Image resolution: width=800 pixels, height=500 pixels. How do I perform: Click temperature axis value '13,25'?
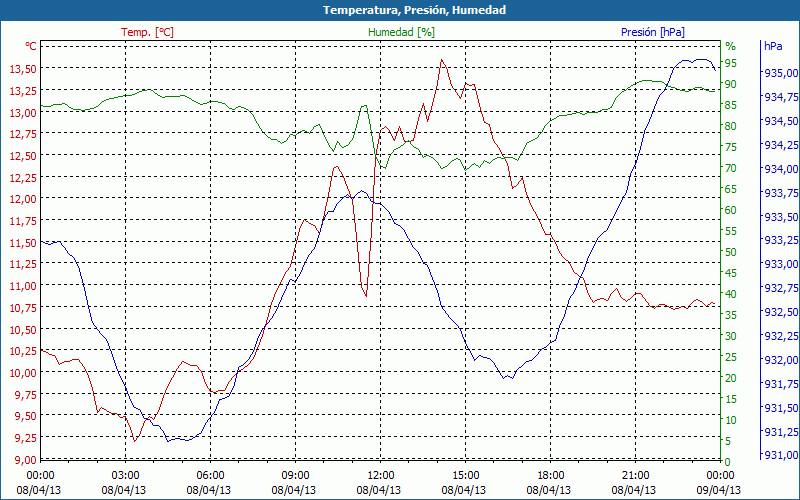coord(23,91)
